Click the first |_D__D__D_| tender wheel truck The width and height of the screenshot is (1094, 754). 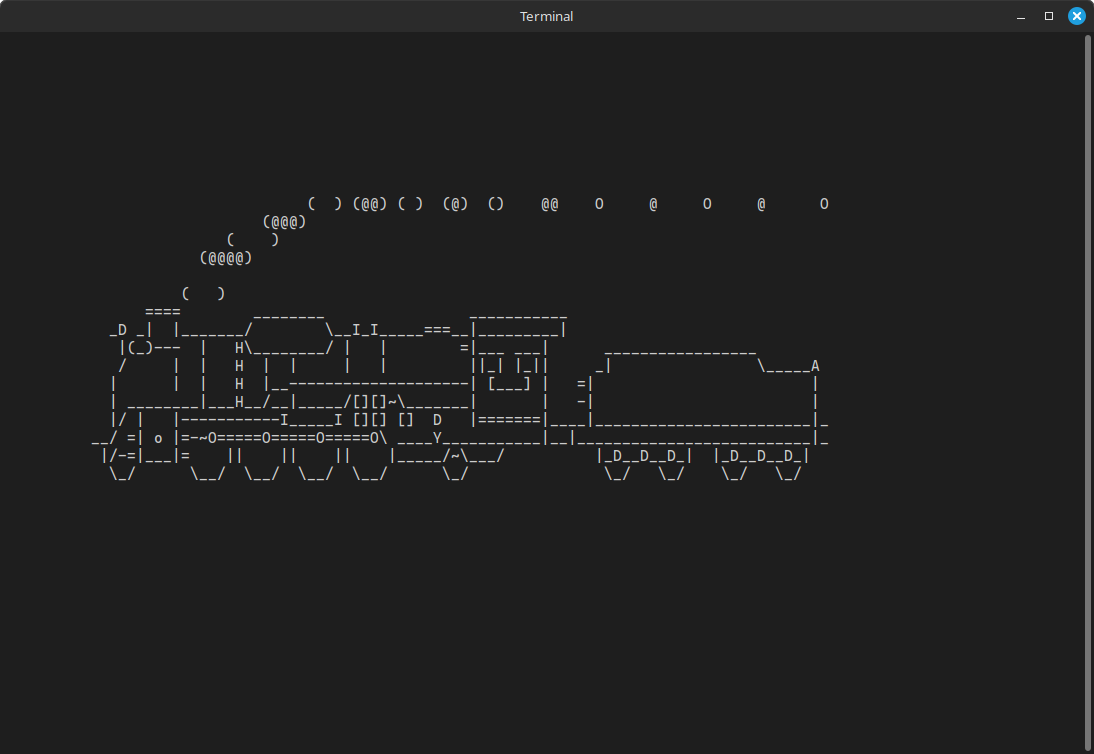(644, 456)
